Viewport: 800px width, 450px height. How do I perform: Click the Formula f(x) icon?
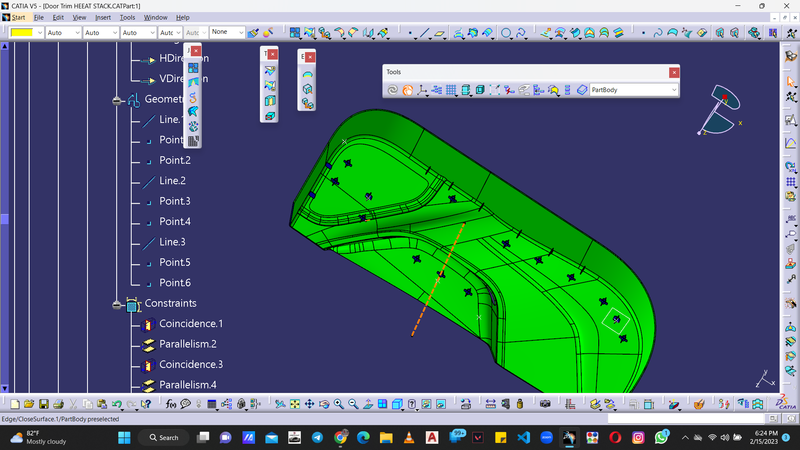pos(171,405)
